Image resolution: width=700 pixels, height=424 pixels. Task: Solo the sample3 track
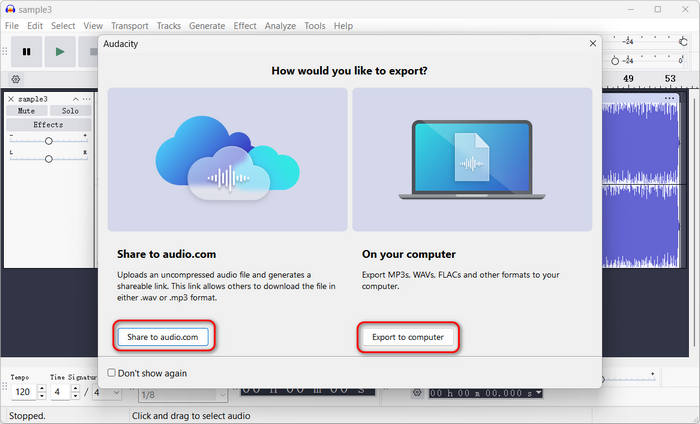point(70,111)
